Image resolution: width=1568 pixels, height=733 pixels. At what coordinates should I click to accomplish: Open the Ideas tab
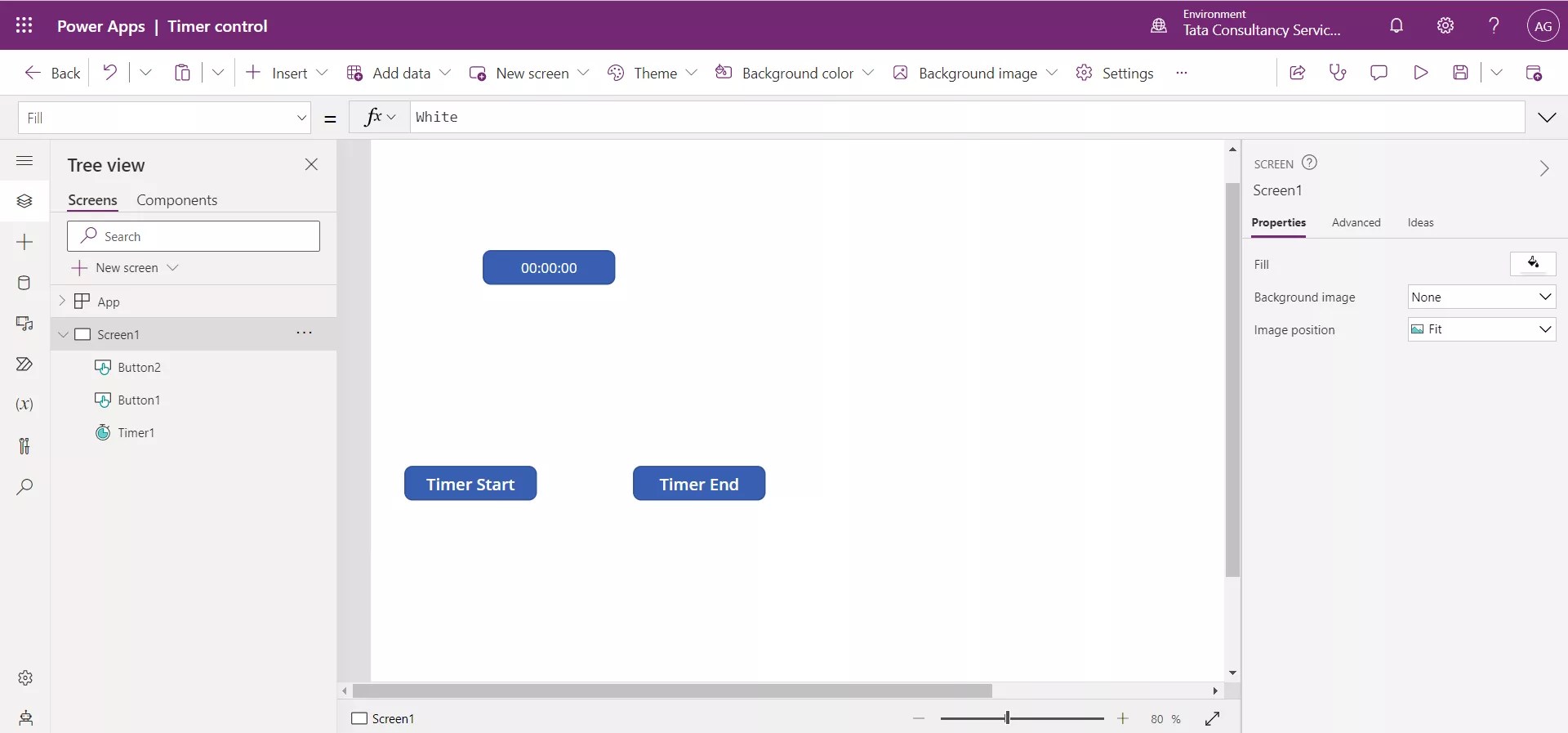click(1420, 222)
